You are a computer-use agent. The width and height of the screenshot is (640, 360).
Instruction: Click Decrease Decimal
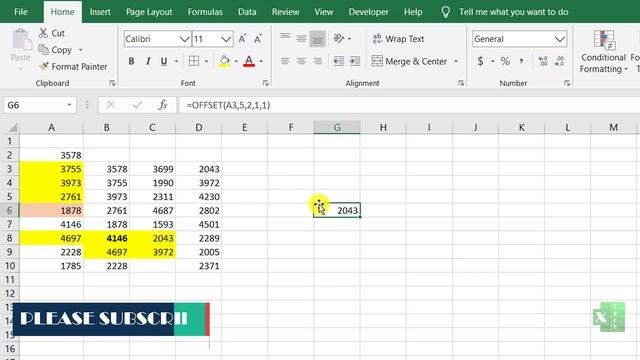tap(559, 61)
